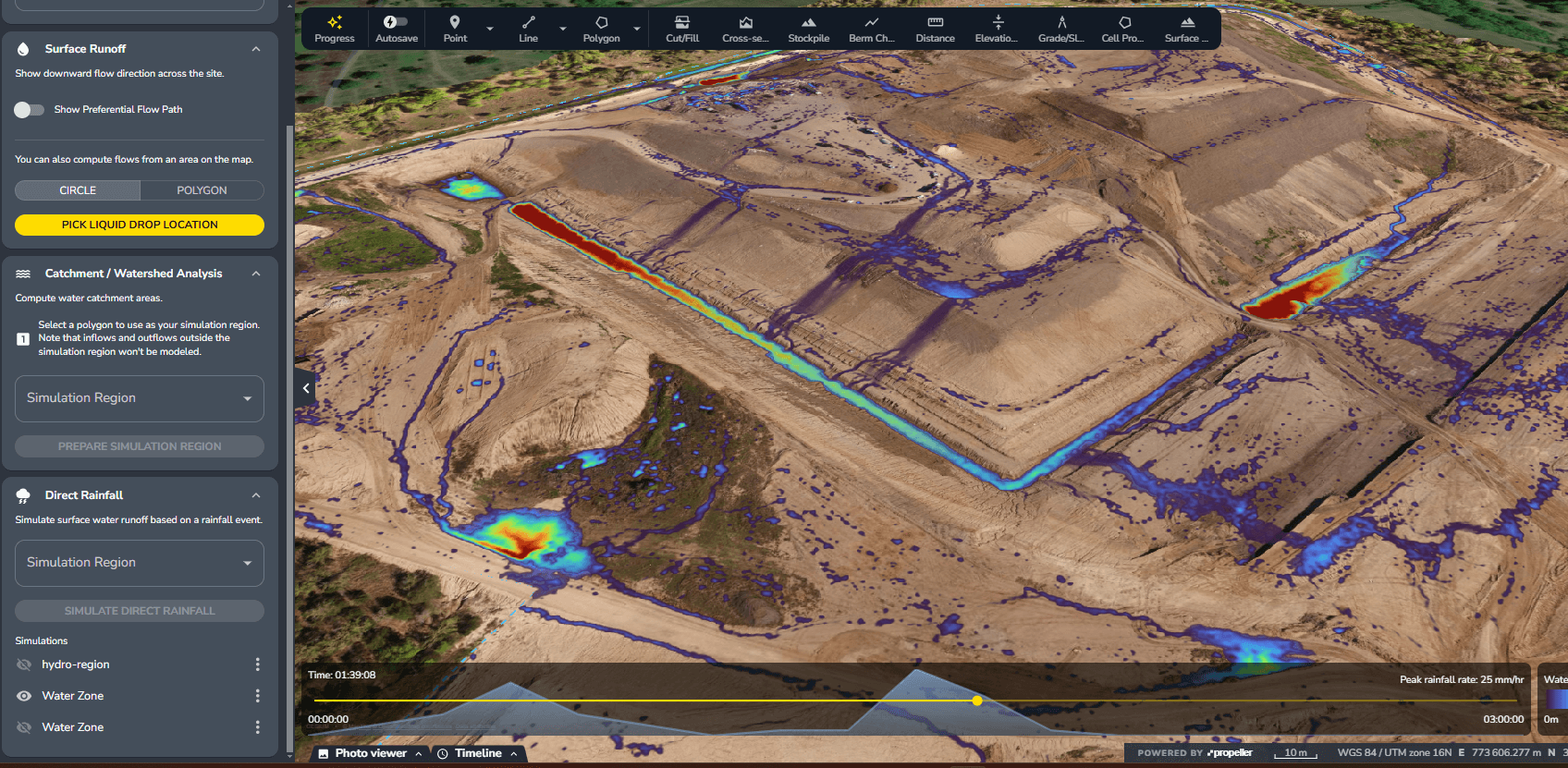Open the Polygon tool dropdown arrow
This screenshot has width=1568, height=768.
point(637,30)
